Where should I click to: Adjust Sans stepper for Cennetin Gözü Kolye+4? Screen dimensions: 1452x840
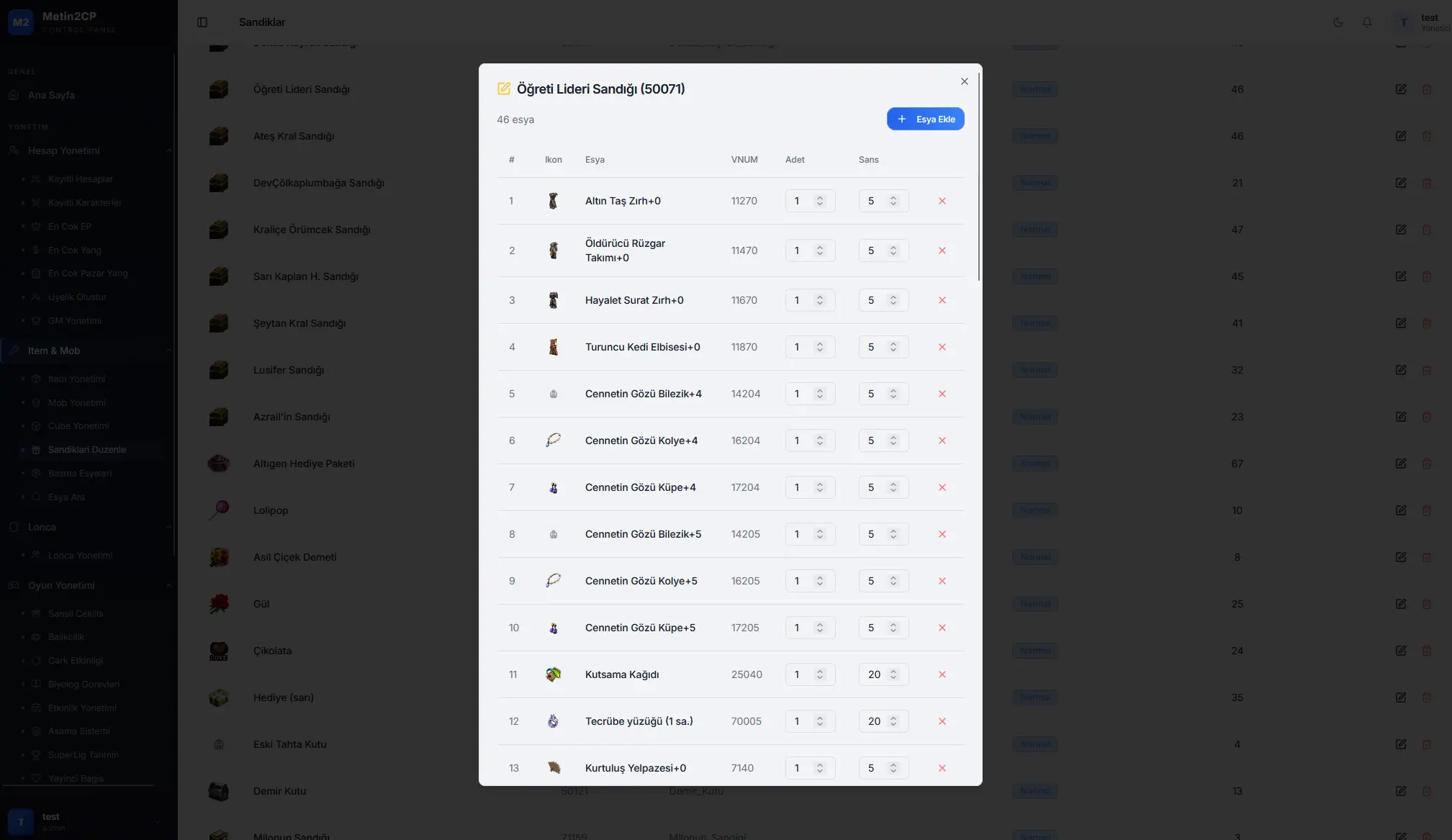[x=893, y=441]
